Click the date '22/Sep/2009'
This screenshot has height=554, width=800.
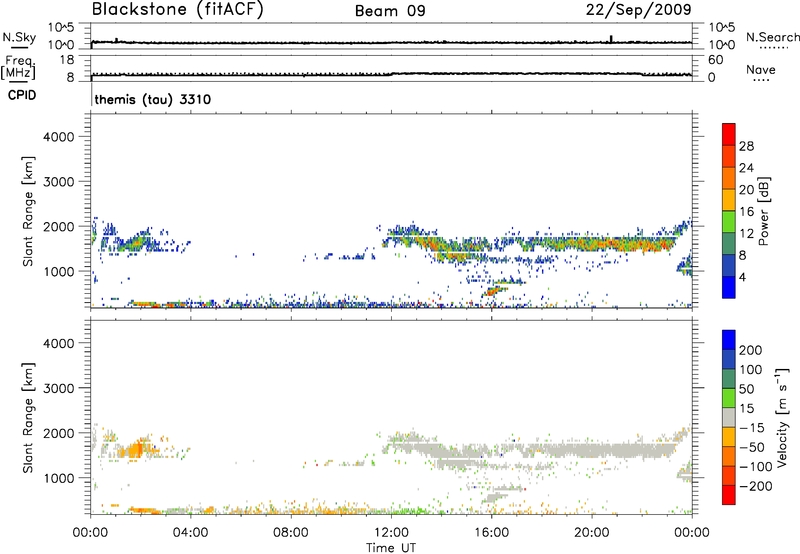638,10
